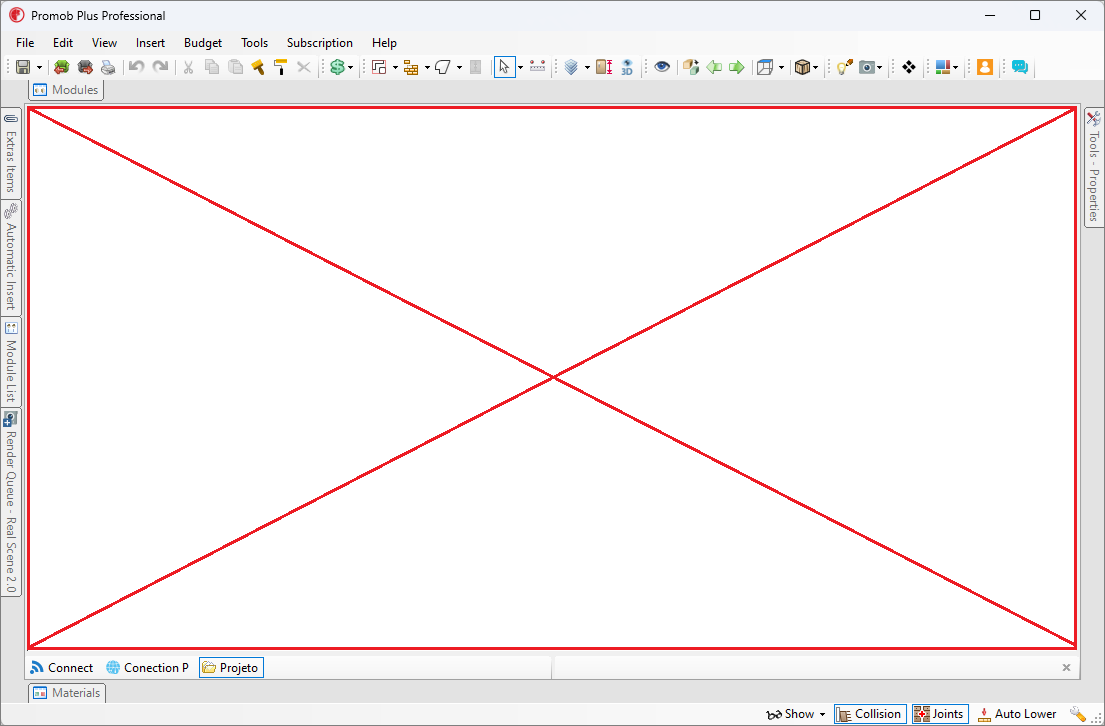
Task: Click the clipboard Paste icon
Action: [x=236, y=67]
